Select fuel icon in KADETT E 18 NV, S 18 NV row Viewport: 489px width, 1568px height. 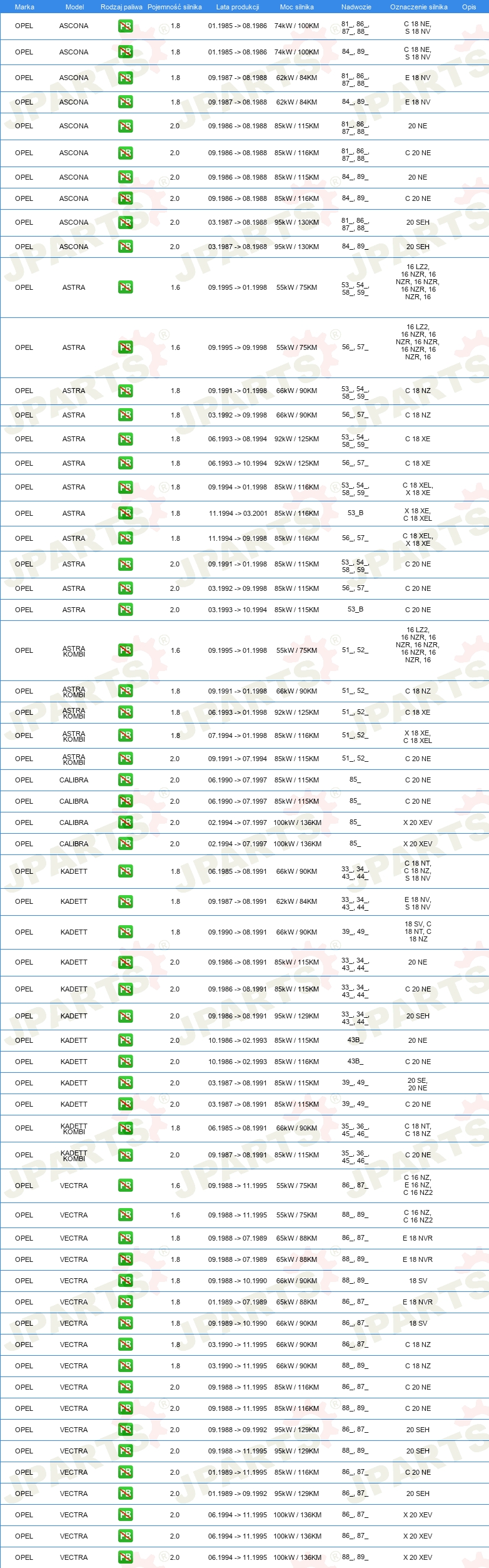pyautogui.click(x=126, y=901)
